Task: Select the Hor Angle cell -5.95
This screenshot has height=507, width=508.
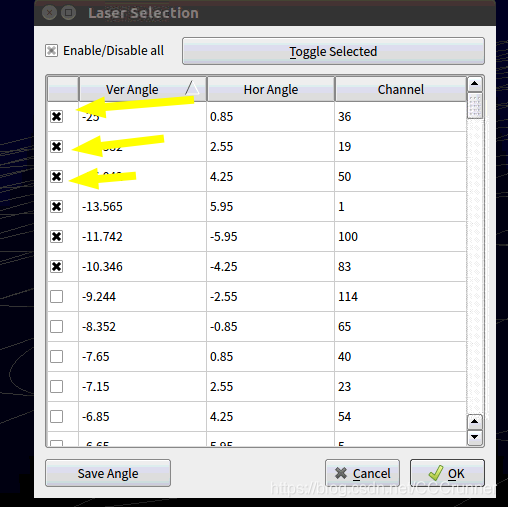Action: click(271, 237)
